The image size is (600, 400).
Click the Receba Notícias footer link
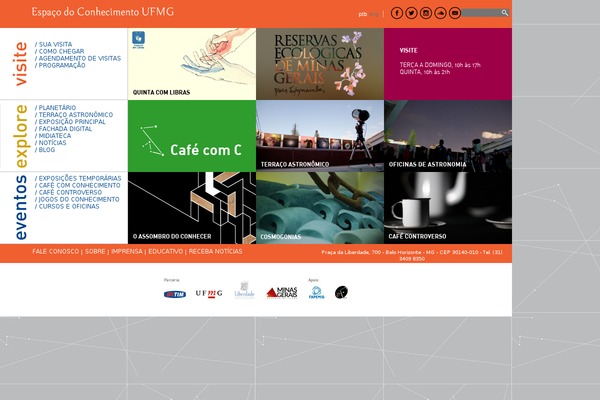click(215, 251)
